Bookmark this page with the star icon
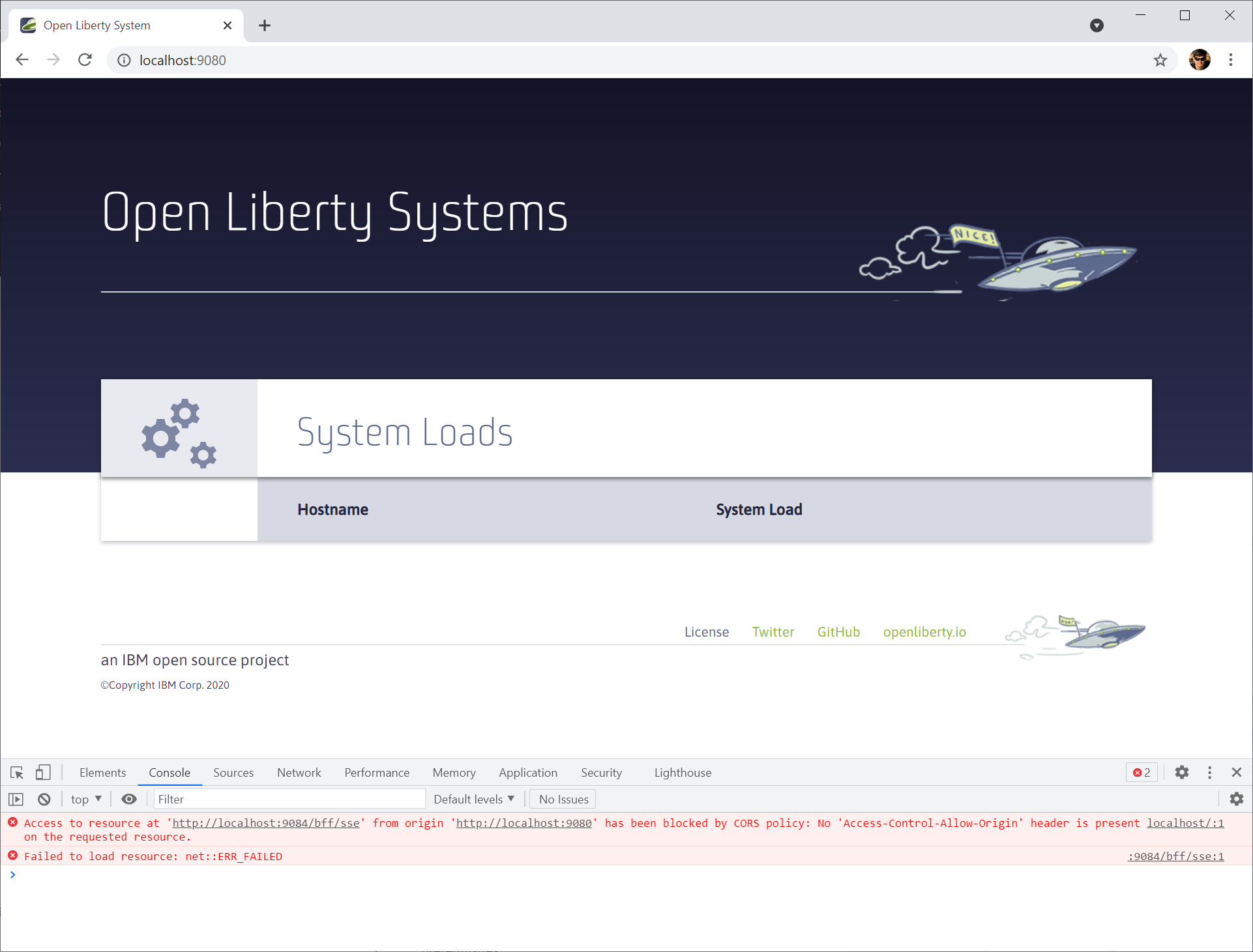The height and width of the screenshot is (952, 1253). [1160, 60]
